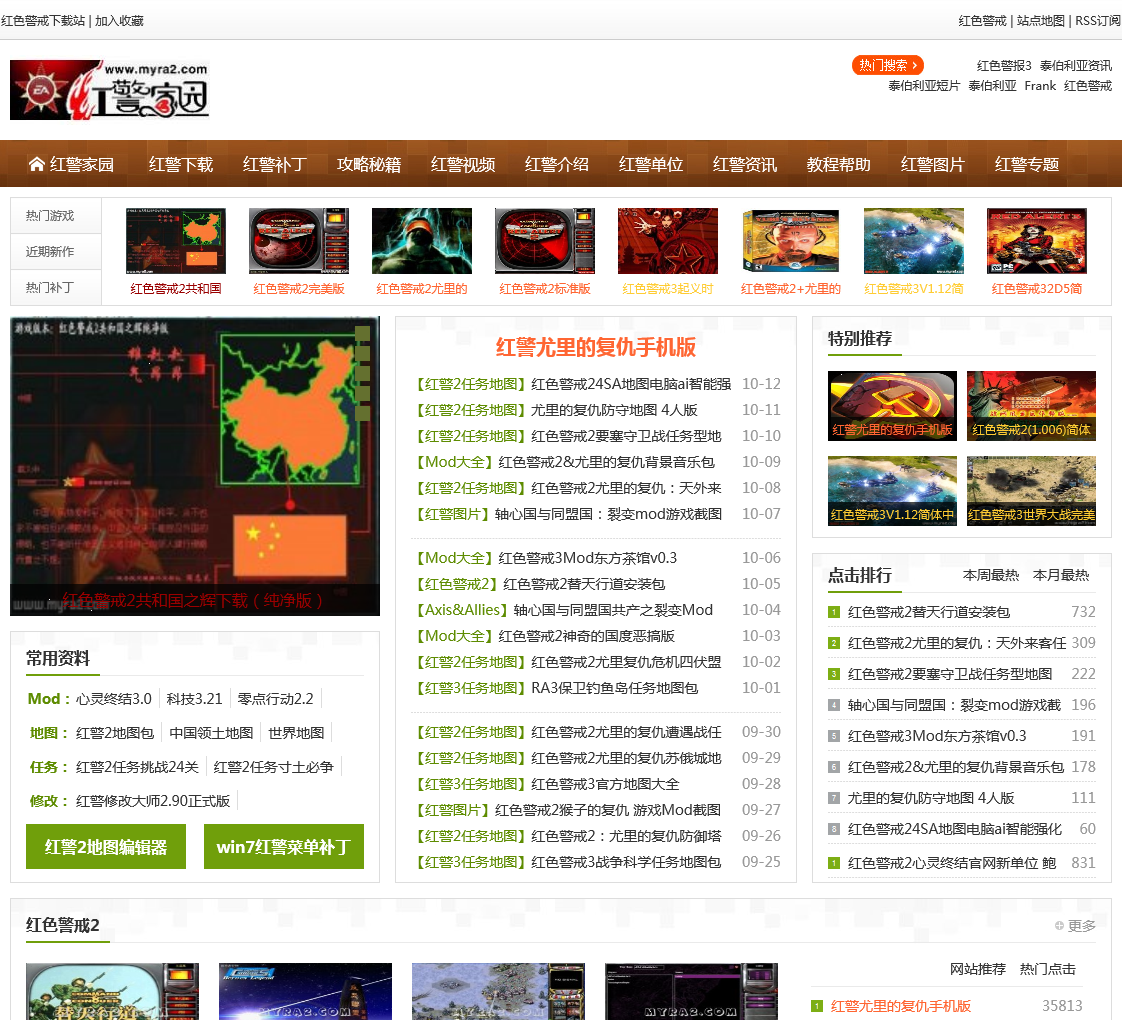Open the 红色警戒3V1.12简 thumbnail in hot games
The height and width of the screenshot is (1020, 1122).
click(914, 241)
